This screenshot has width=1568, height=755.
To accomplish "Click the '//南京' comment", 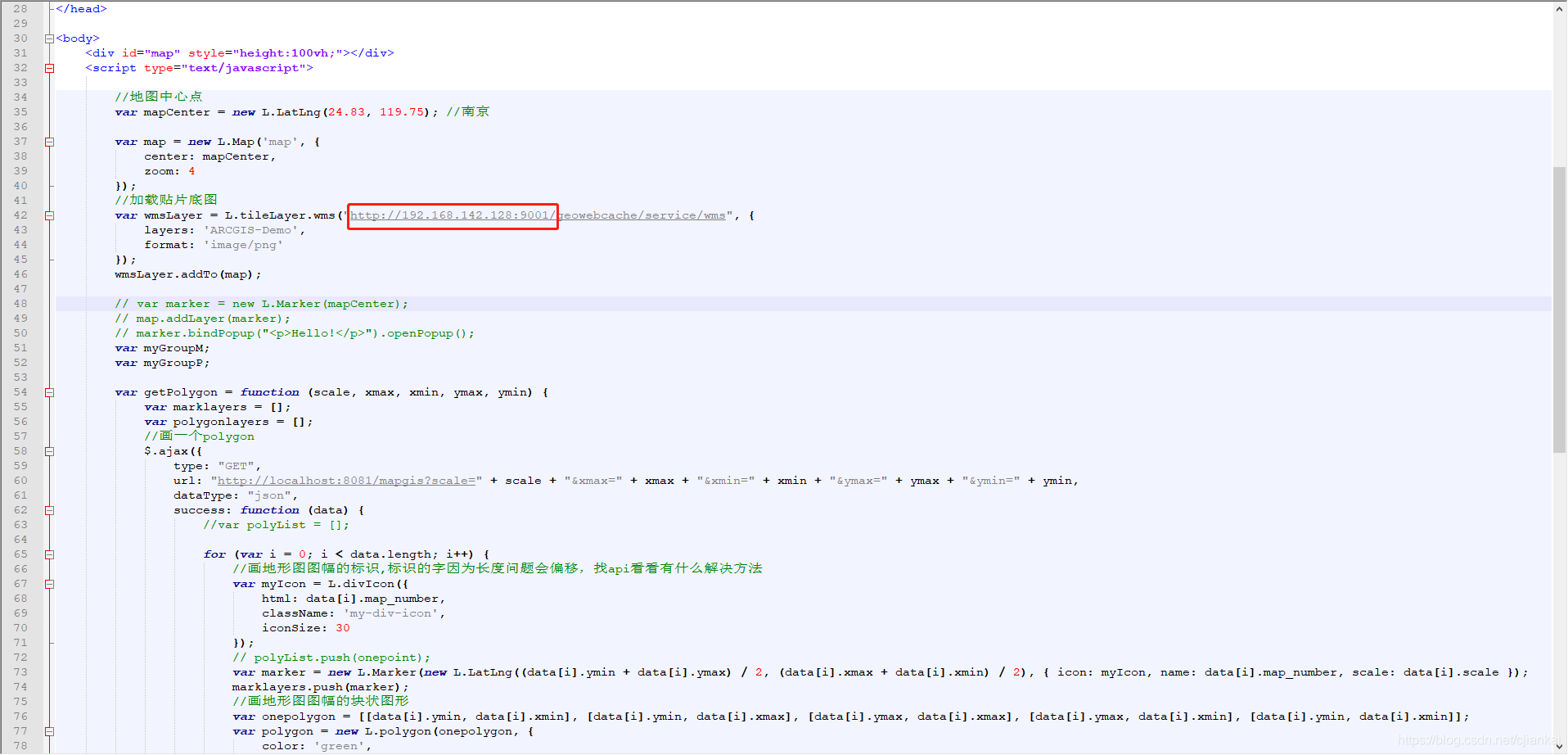I will coord(468,111).
